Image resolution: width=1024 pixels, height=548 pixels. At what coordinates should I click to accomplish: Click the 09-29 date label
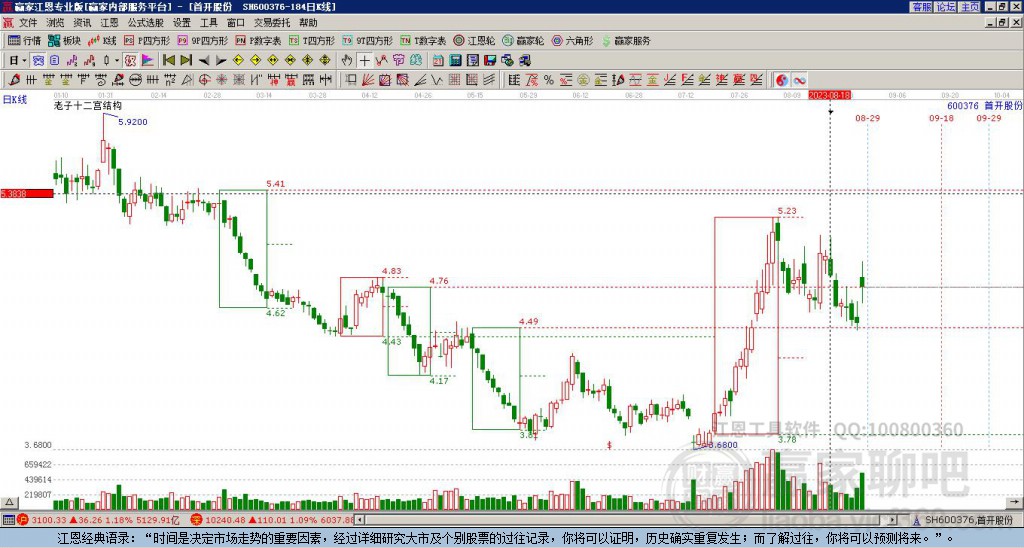(989, 118)
